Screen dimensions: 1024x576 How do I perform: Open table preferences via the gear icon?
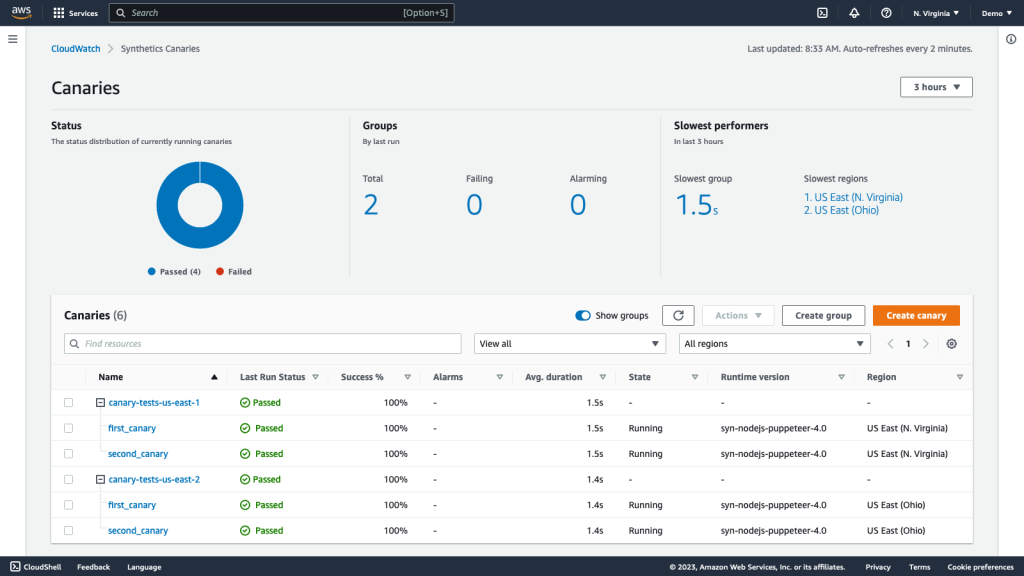pyautogui.click(x=951, y=343)
